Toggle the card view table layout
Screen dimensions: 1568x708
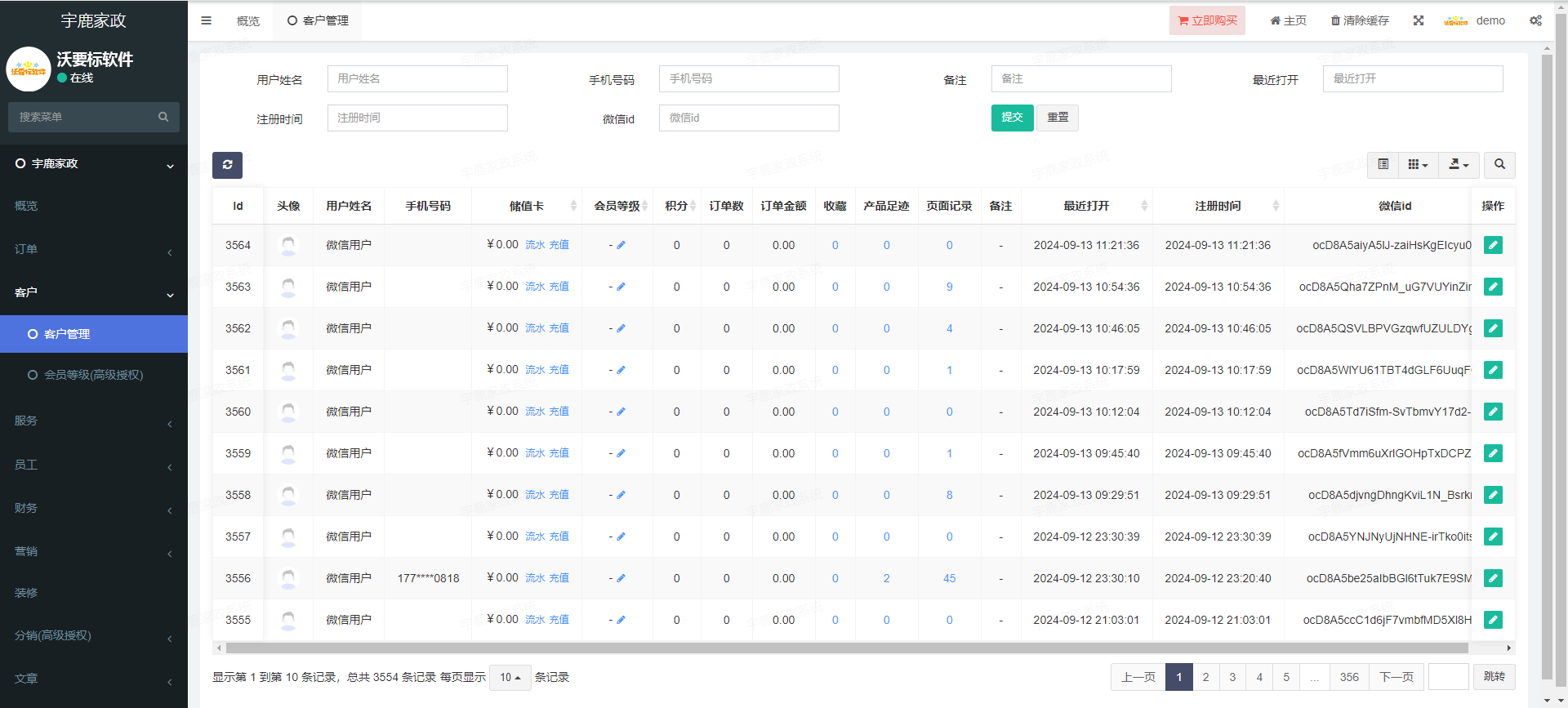point(1383,165)
